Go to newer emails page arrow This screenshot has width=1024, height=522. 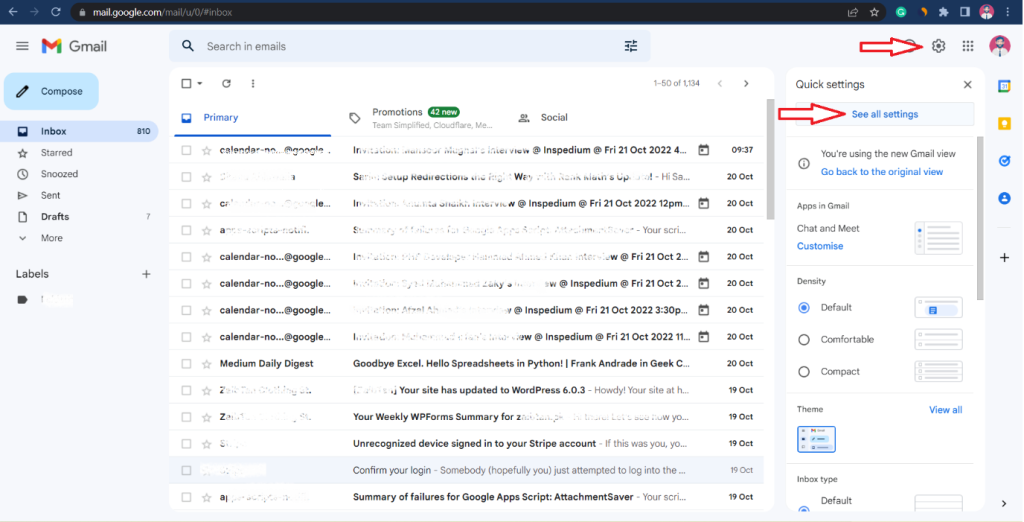(720, 84)
